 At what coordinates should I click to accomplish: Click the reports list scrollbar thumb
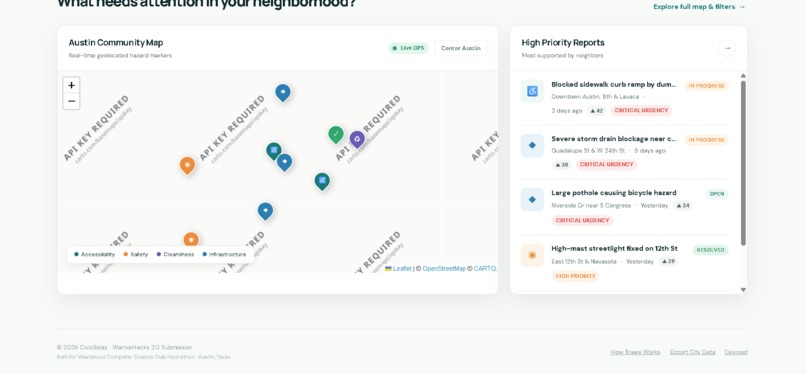pyautogui.click(x=743, y=162)
